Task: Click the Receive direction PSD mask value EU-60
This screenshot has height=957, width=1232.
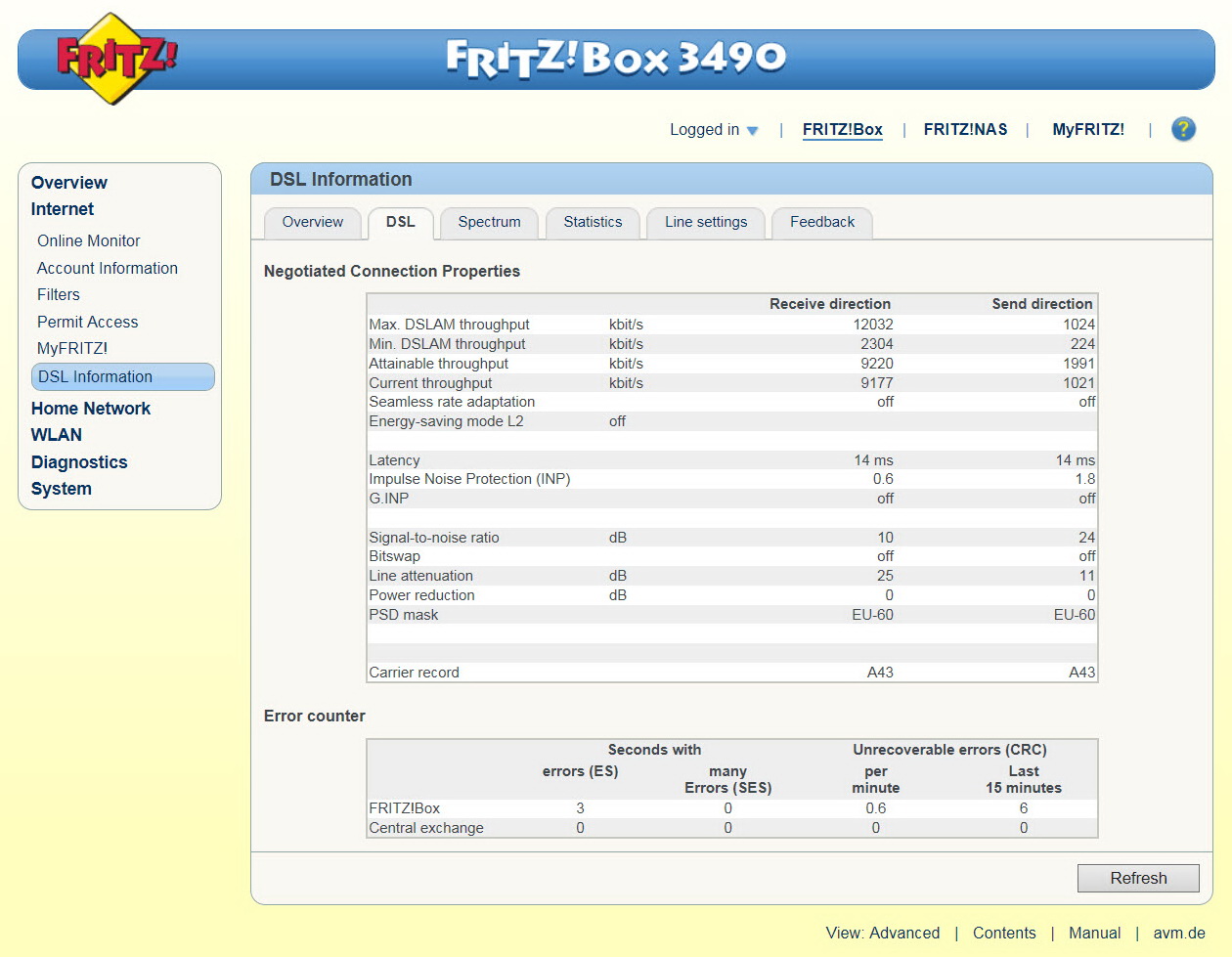Action: point(873,615)
